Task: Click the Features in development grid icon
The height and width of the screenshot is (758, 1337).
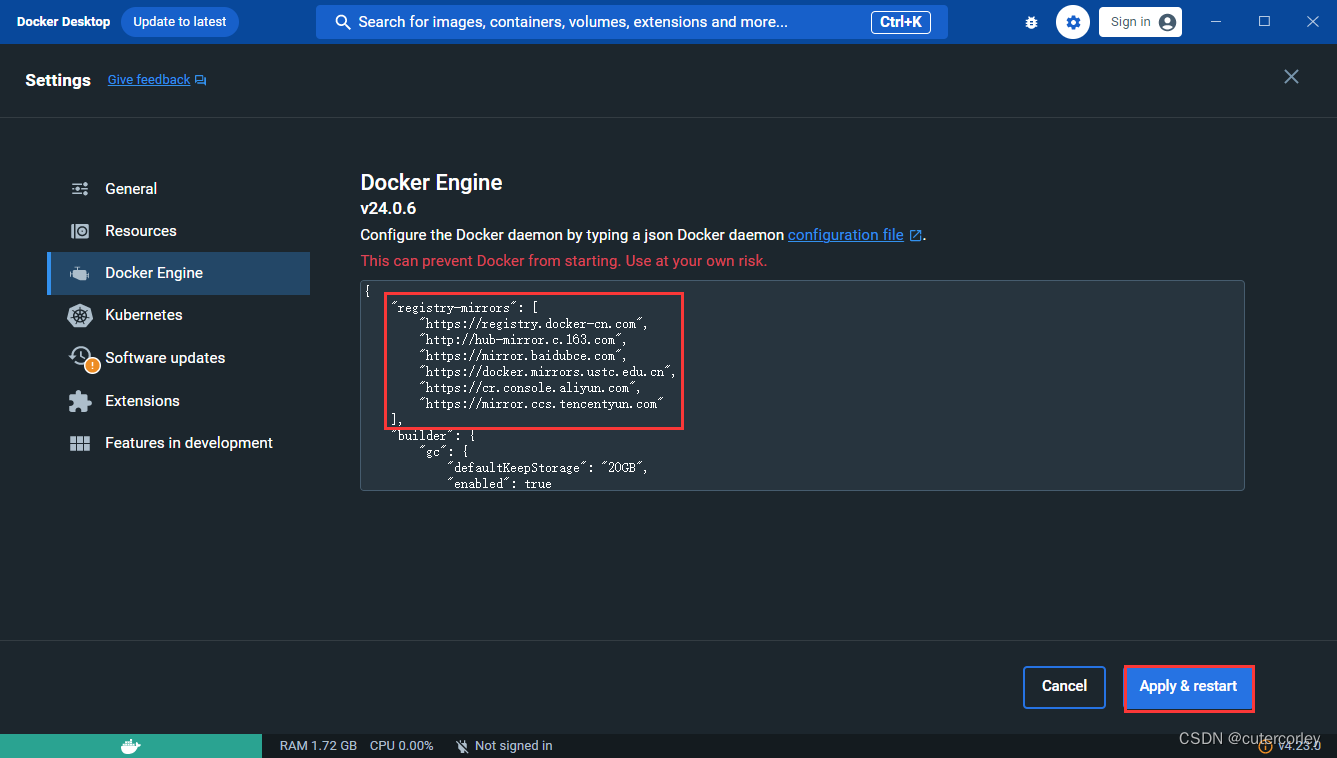Action: click(x=80, y=443)
